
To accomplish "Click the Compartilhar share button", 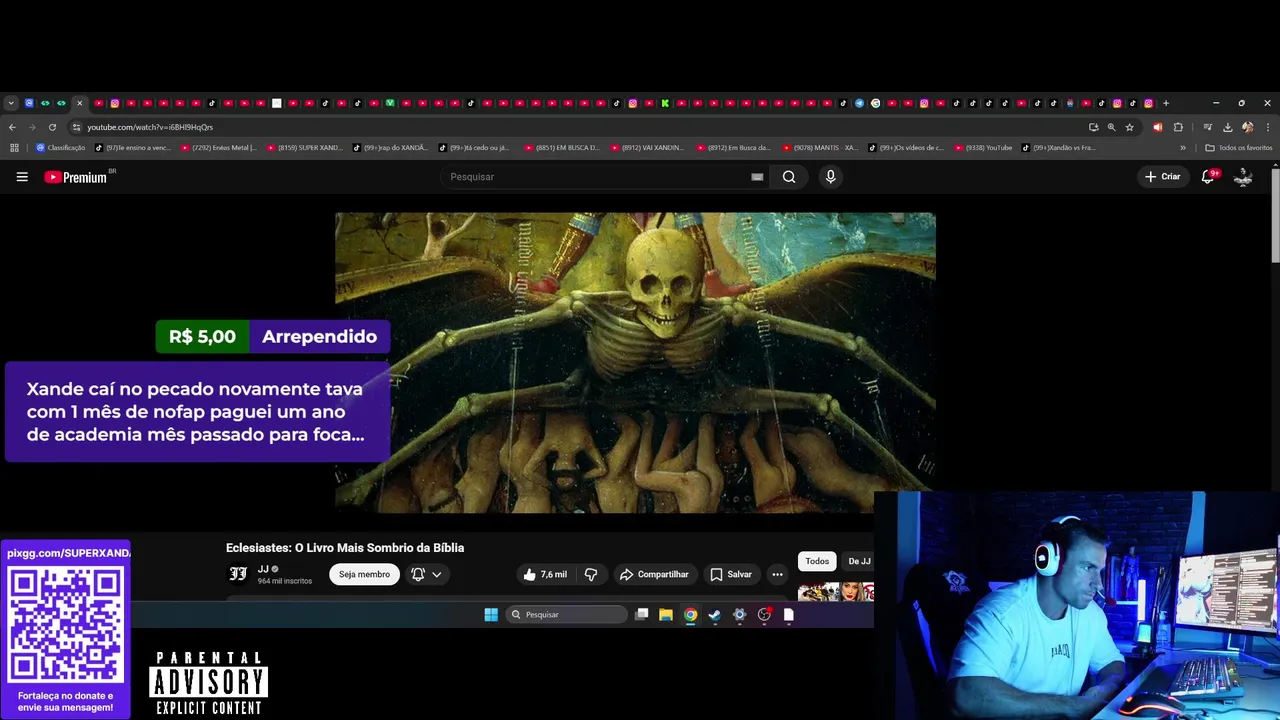I will tap(654, 574).
